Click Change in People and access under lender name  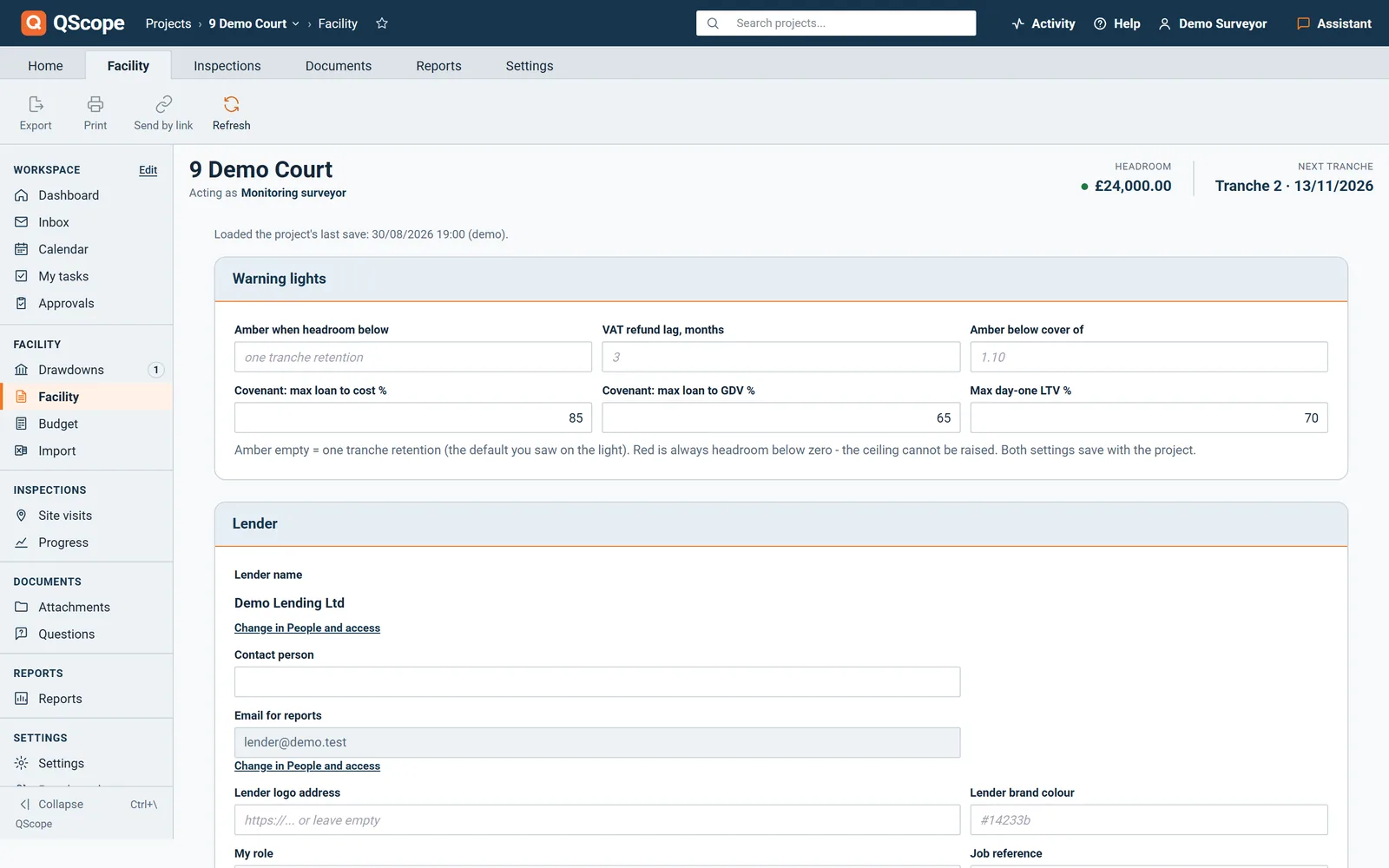click(x=307, y=628)
